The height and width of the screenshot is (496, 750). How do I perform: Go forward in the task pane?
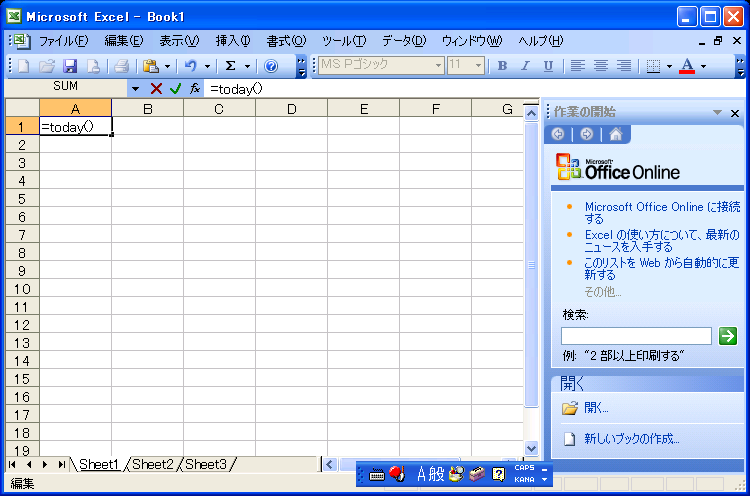click(586, 134)
